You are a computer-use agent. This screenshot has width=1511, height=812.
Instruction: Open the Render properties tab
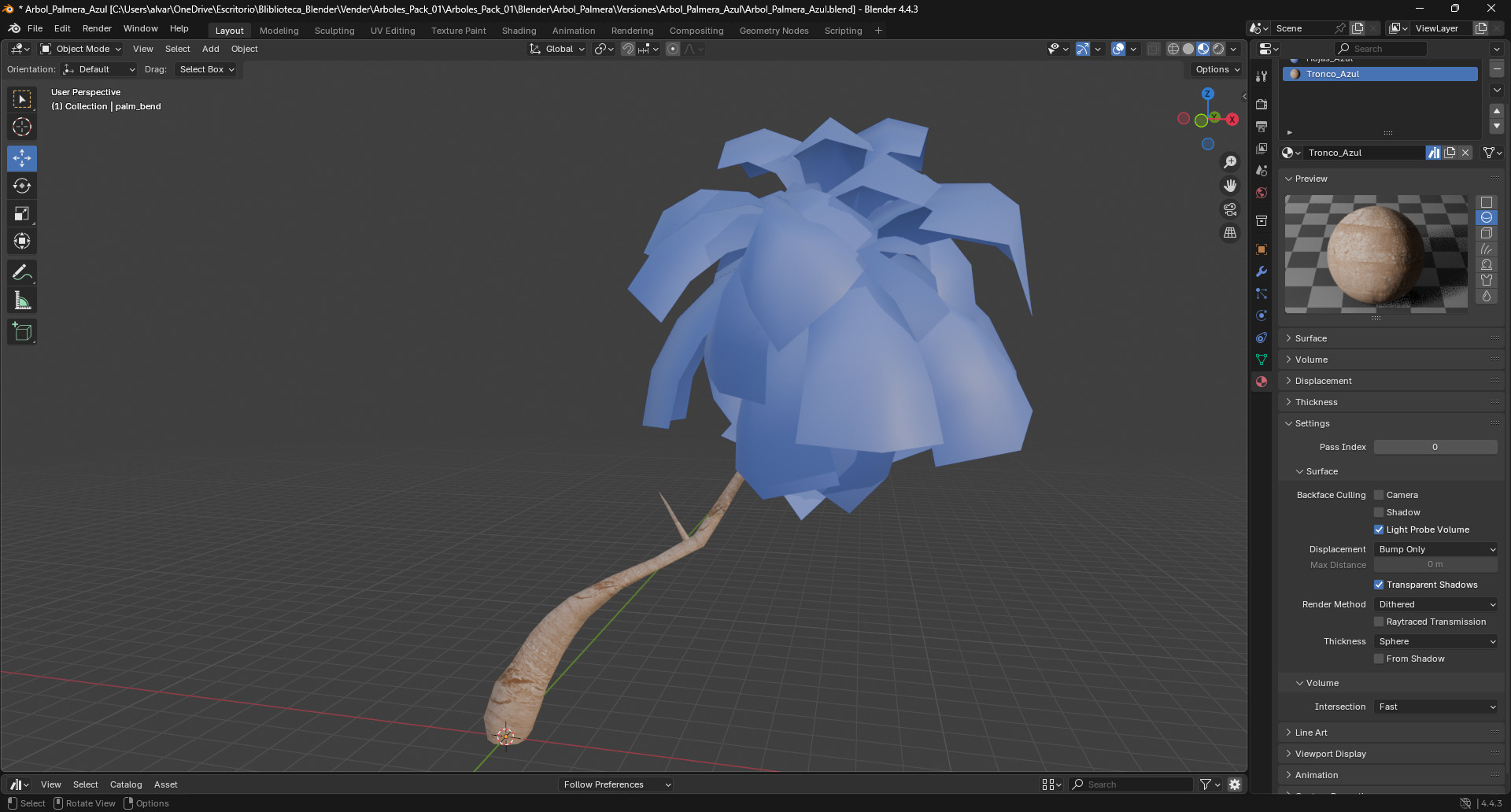click(x=1262, y=104)
